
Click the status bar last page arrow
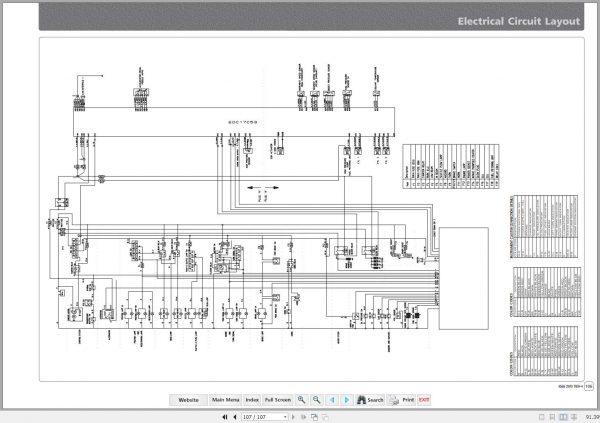[x=303, y=417]
